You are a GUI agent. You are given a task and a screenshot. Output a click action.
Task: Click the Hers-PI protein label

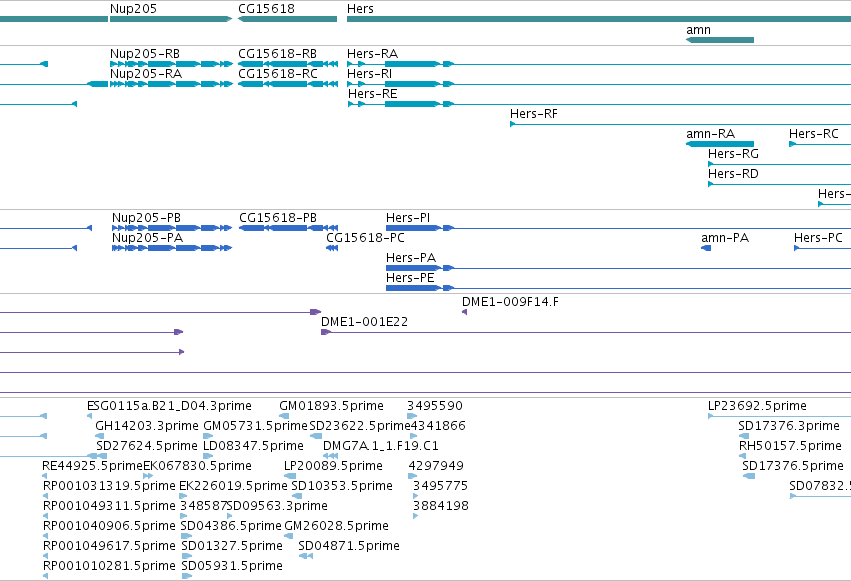point(408,218)
